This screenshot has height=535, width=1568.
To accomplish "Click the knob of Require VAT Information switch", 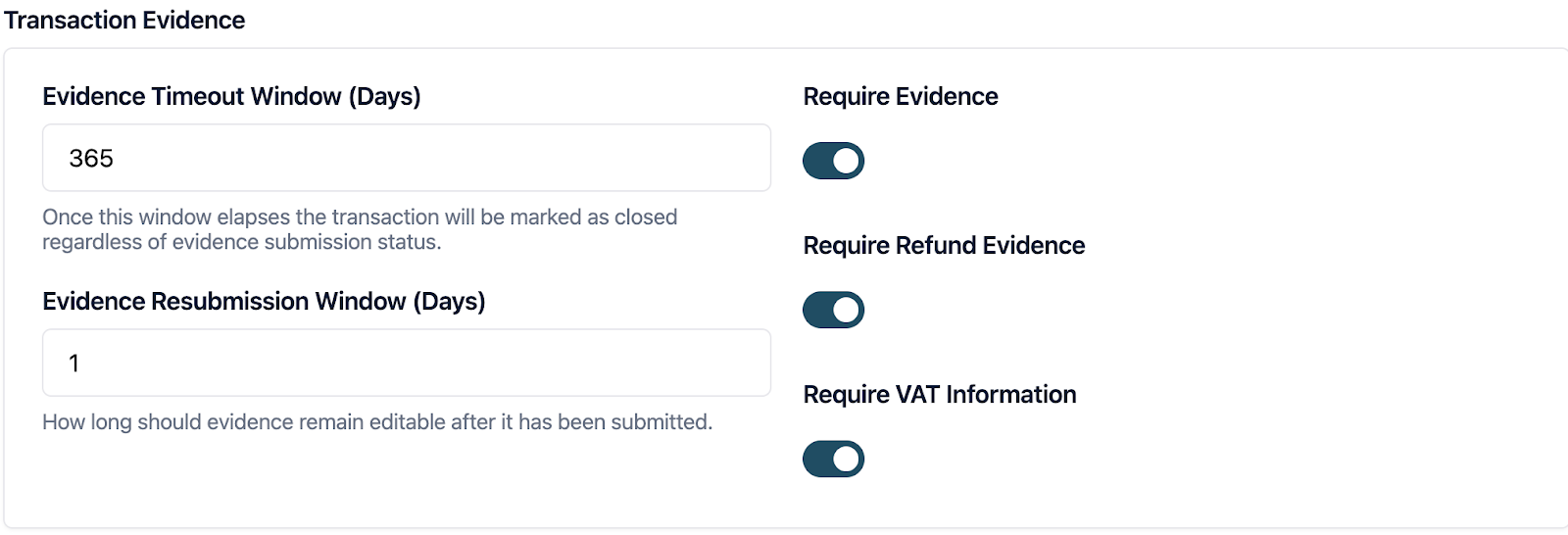I will [x=846, y=459].
